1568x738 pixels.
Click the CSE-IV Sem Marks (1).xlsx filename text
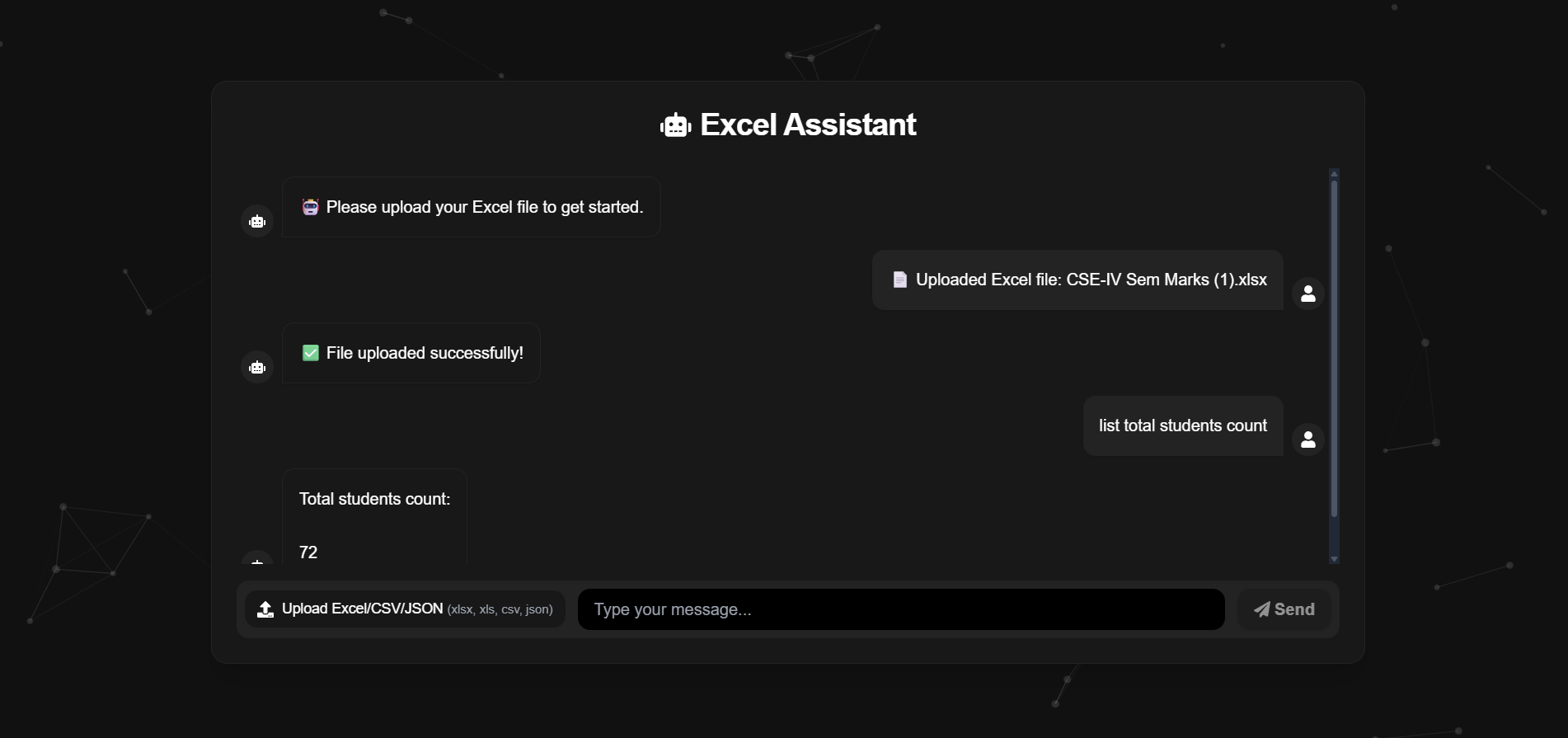[1166, 280]
